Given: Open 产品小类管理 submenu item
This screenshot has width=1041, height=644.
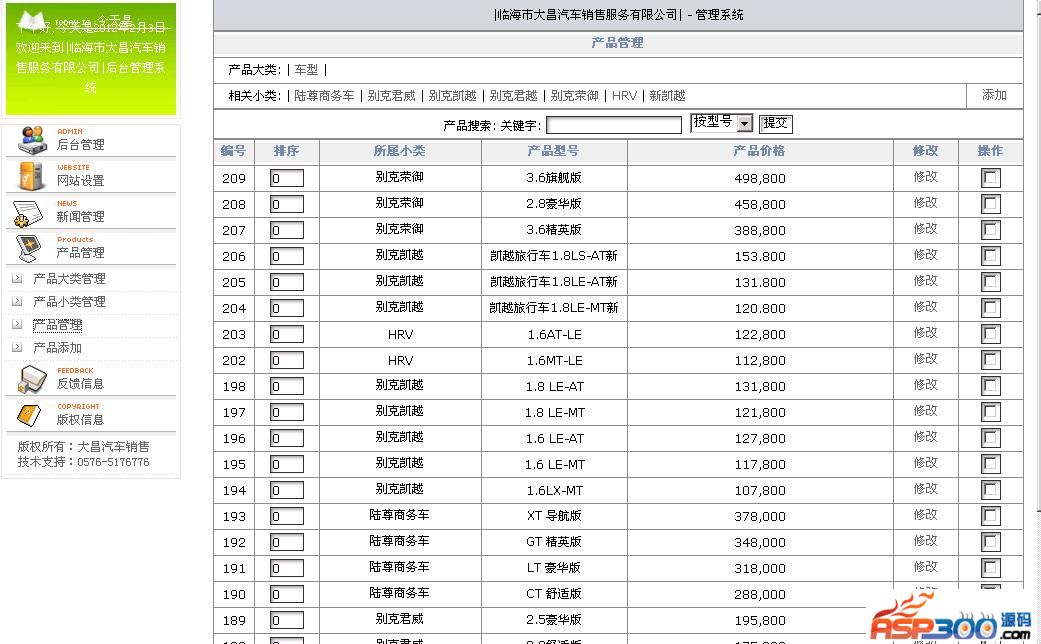Looking at the screenshot, I should pos(70,302).
